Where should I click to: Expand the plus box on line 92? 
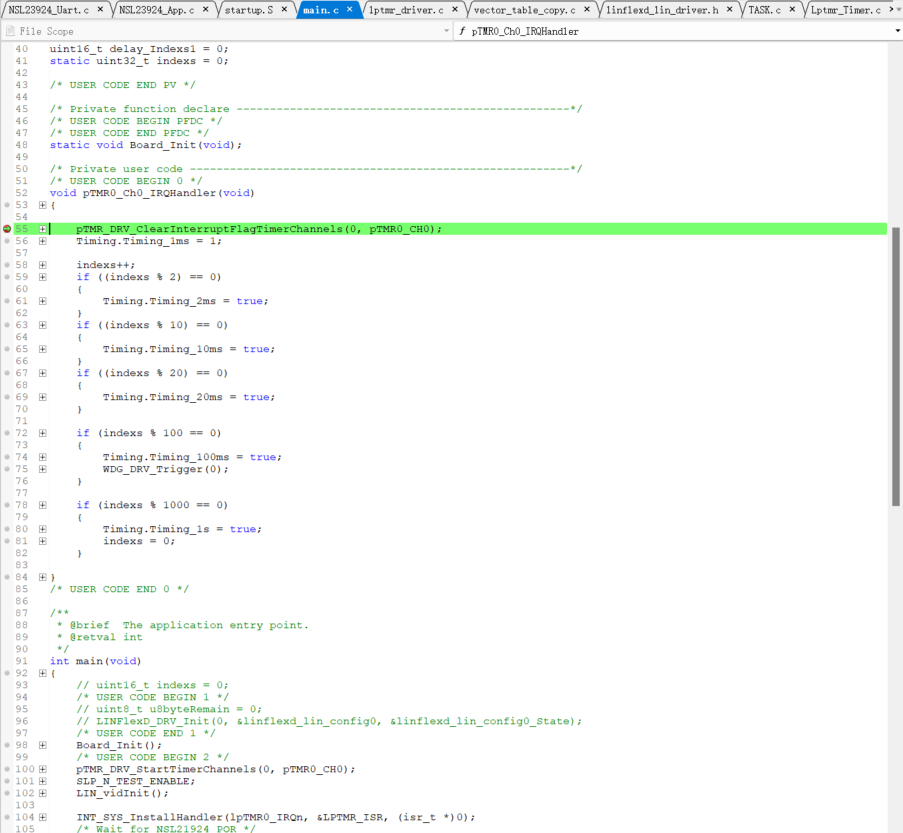click(x=42, y=673)
